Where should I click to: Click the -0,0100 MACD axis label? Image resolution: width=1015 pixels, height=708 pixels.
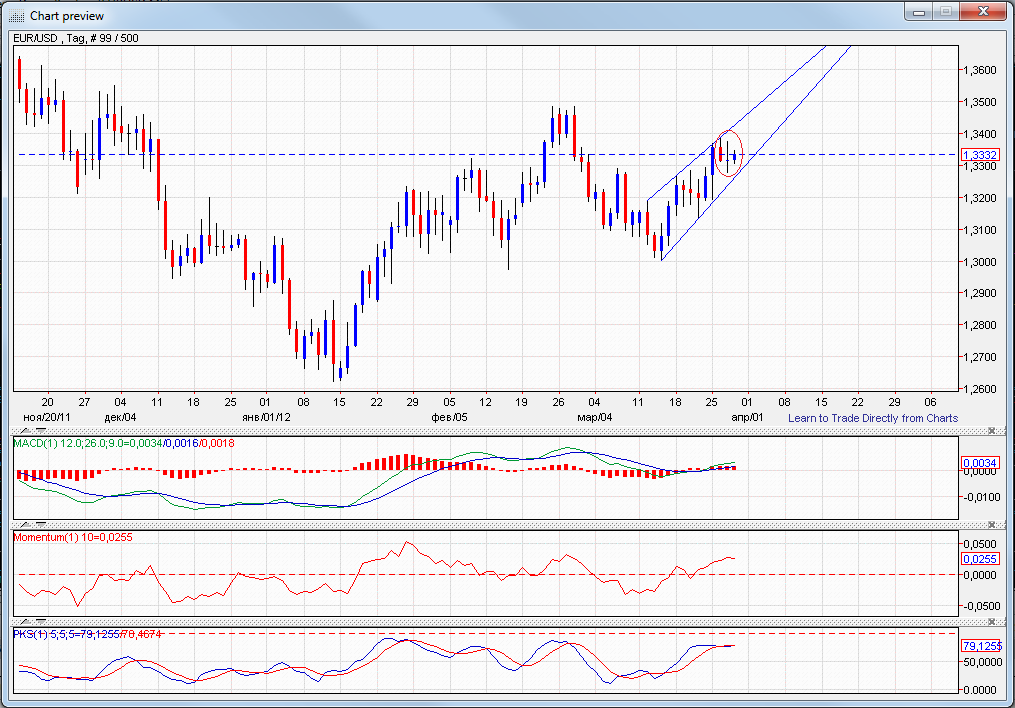(980, 497)
